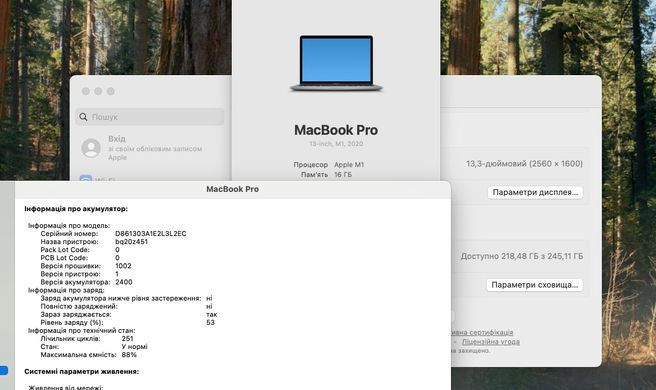Click the Параметри дисплея button
The width and height of the screenshot is (656, 390).
(535, 192)
